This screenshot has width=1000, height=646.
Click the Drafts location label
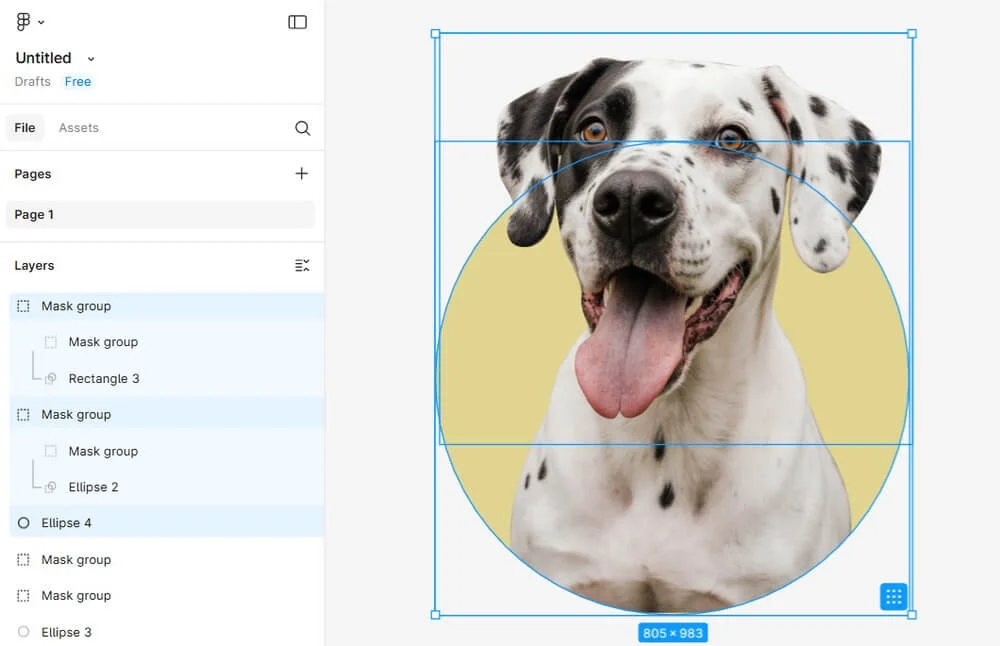tap(33, 82)
